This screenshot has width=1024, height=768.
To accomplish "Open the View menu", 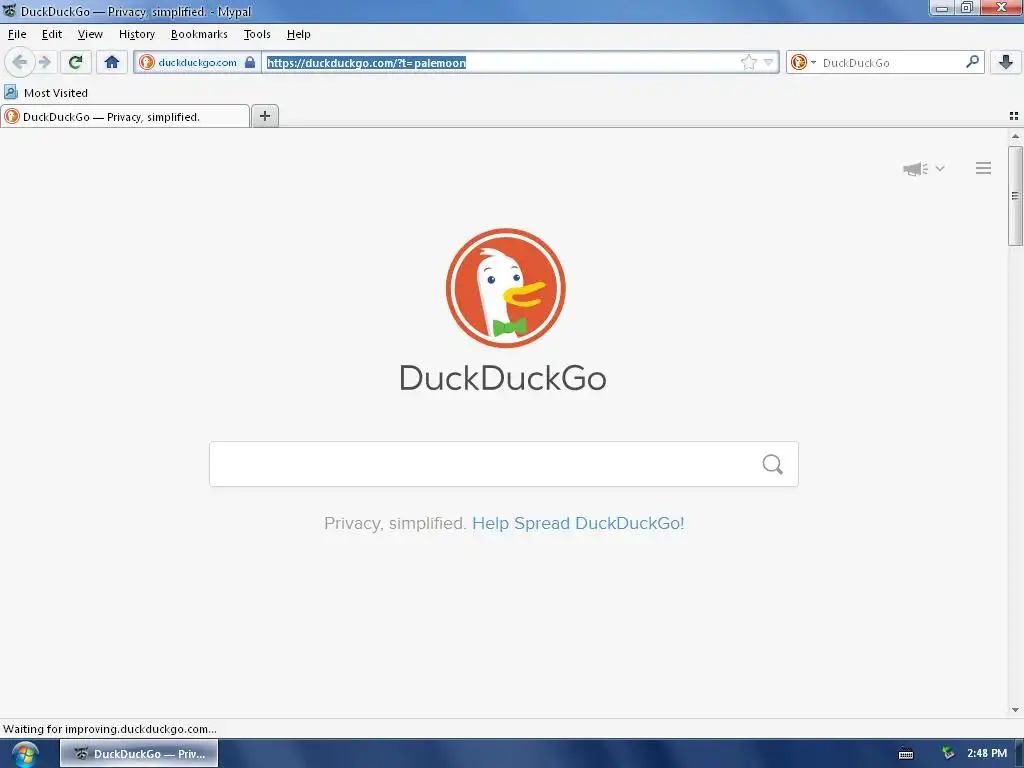I will [x=90, y=34].
